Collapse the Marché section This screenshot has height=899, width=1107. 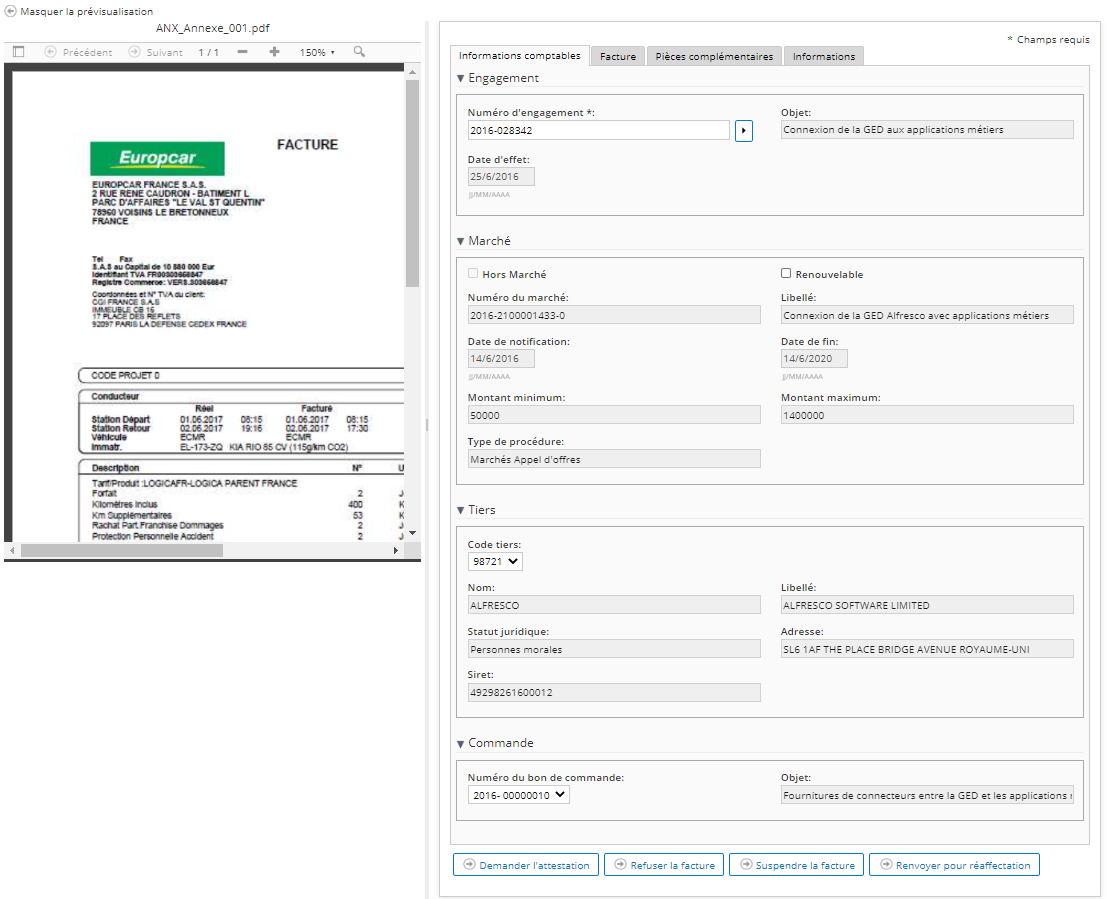click(460, 242)
